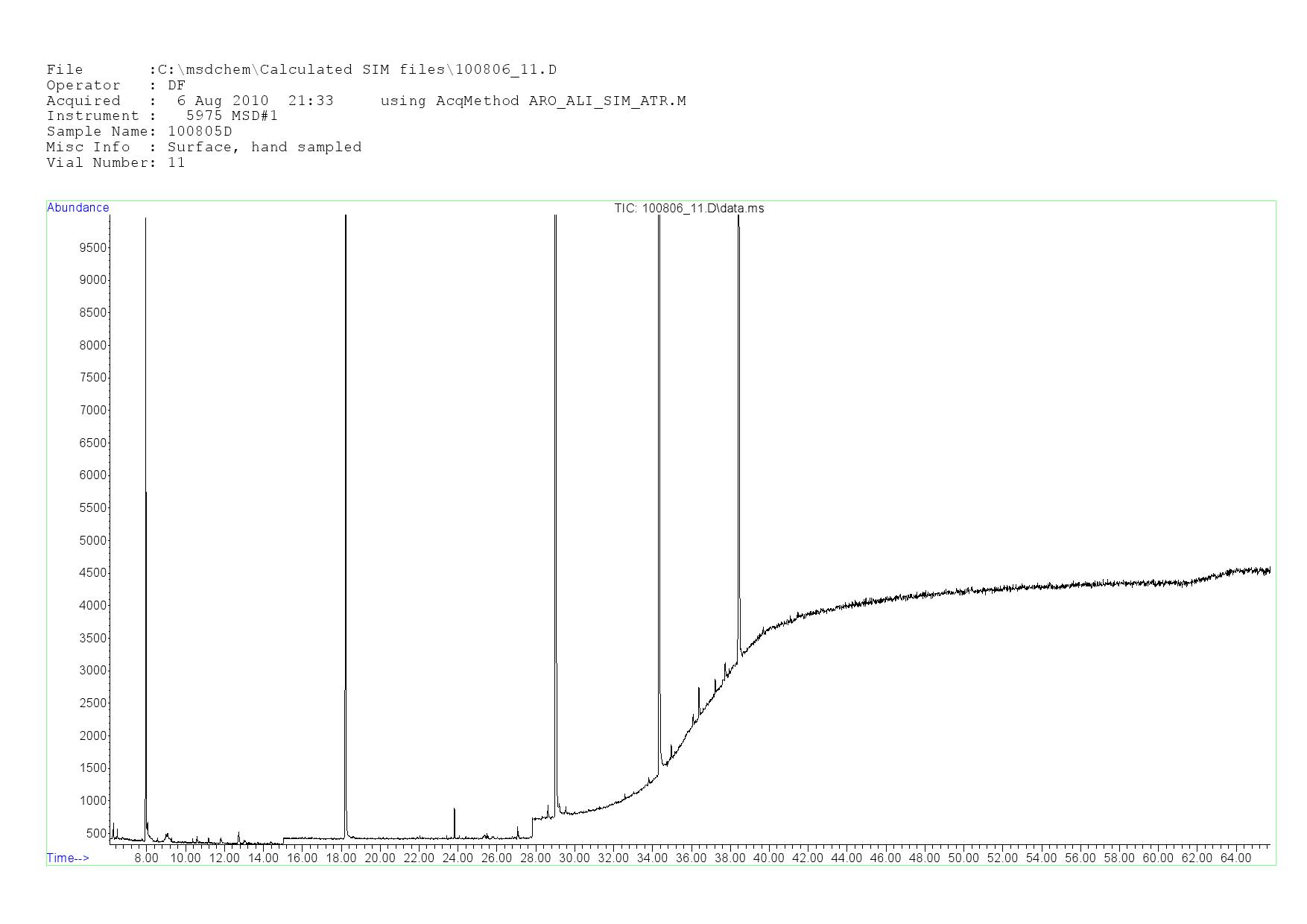
Task: Click the Abundance axis label
Action: point(77,208)
